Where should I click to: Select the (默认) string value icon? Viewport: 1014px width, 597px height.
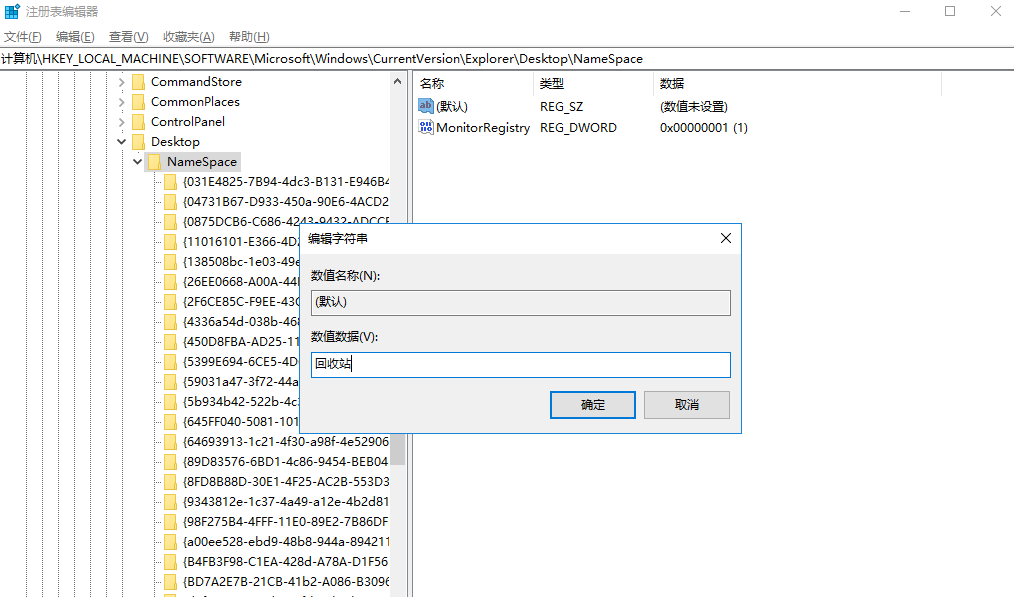click(426, 107)
